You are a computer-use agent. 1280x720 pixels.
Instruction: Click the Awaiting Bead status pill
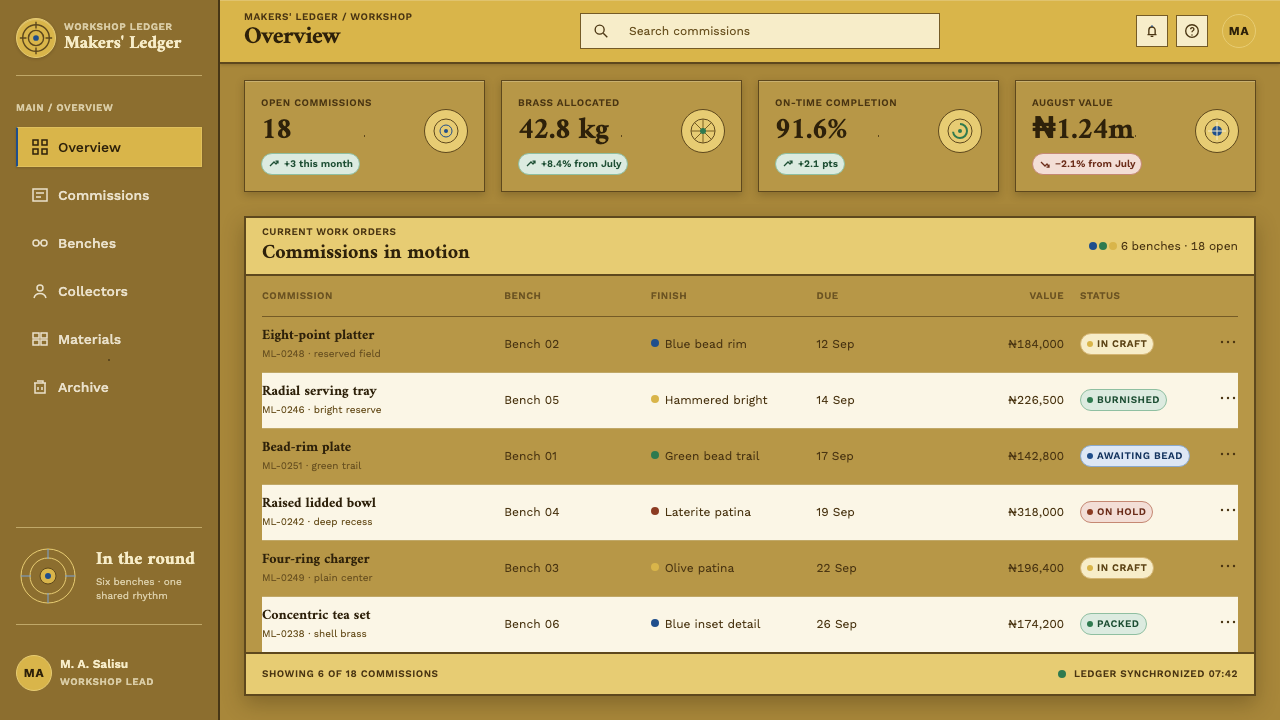coord(1135,456)
